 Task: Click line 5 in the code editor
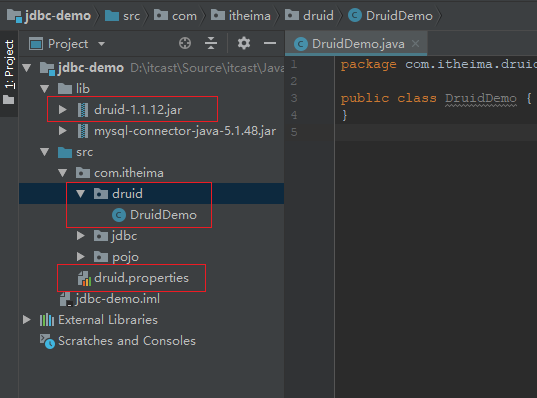point(436,132)
